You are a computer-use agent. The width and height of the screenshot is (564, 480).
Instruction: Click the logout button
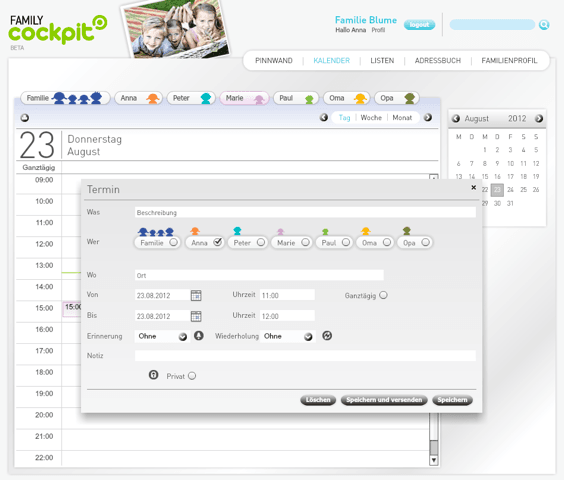419,24
